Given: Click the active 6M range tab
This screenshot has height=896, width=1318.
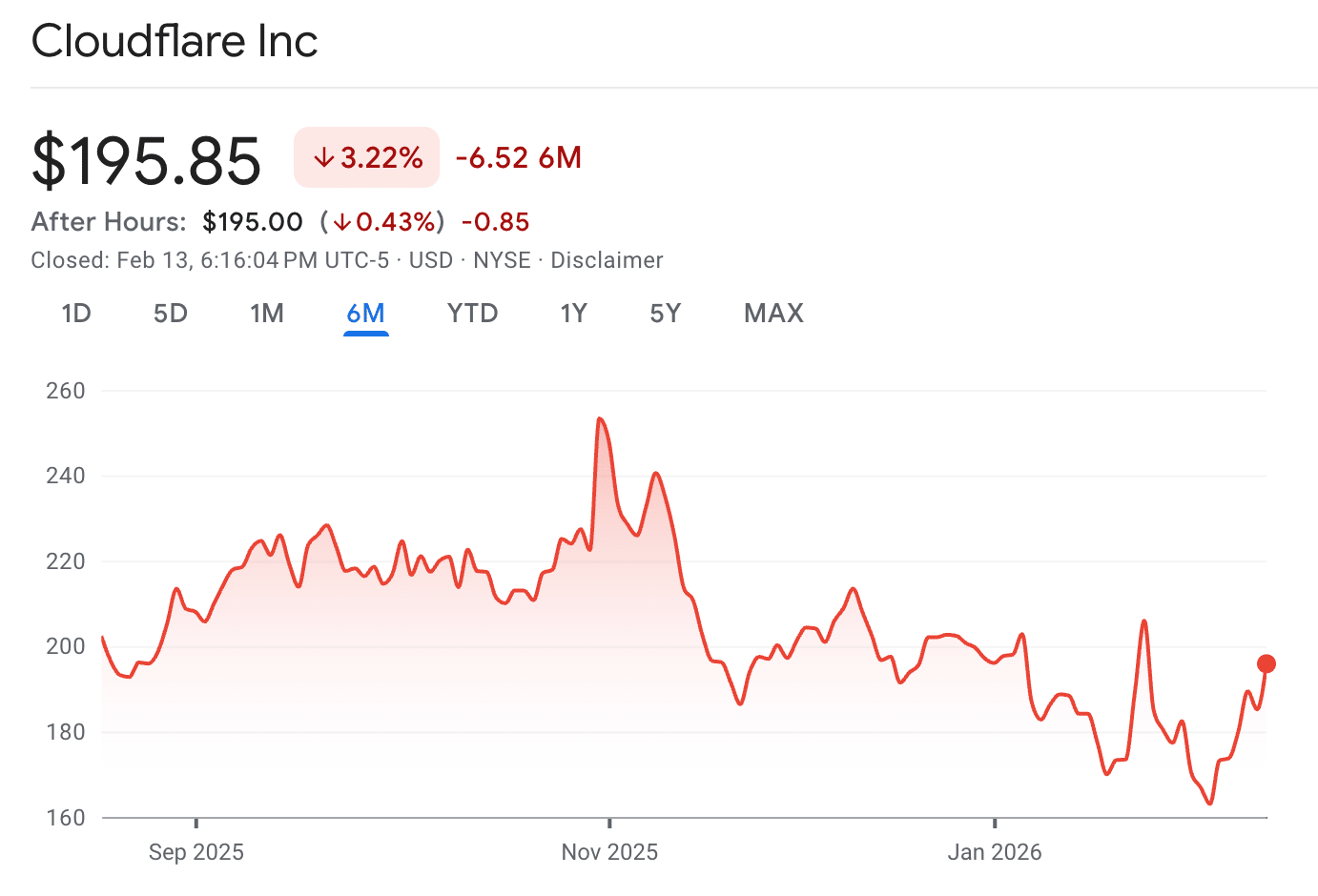Looking at the screenshot, I should 366,314.
